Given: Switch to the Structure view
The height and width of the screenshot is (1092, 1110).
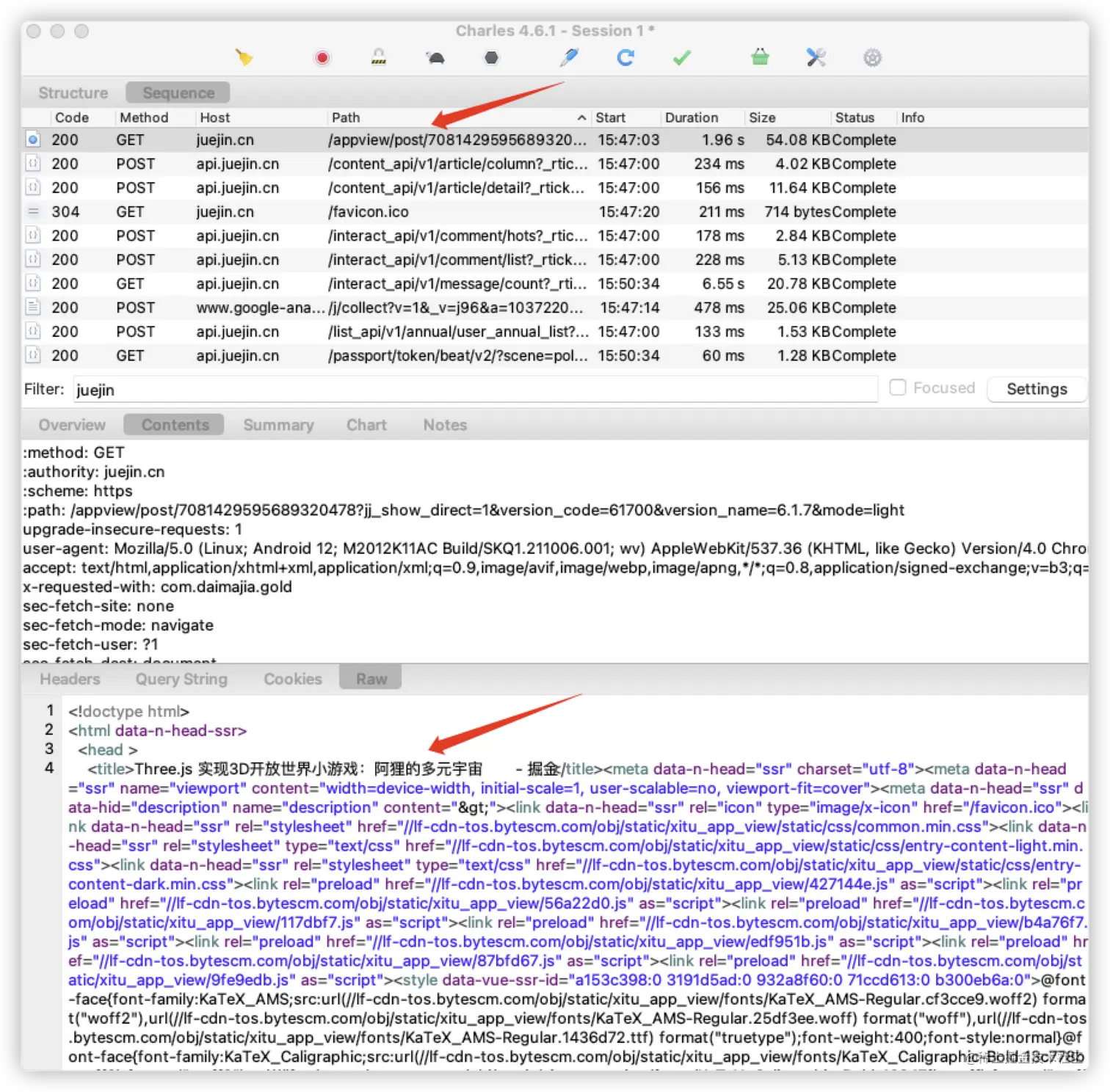Looking at the screenshot, I should coord(73,93).
